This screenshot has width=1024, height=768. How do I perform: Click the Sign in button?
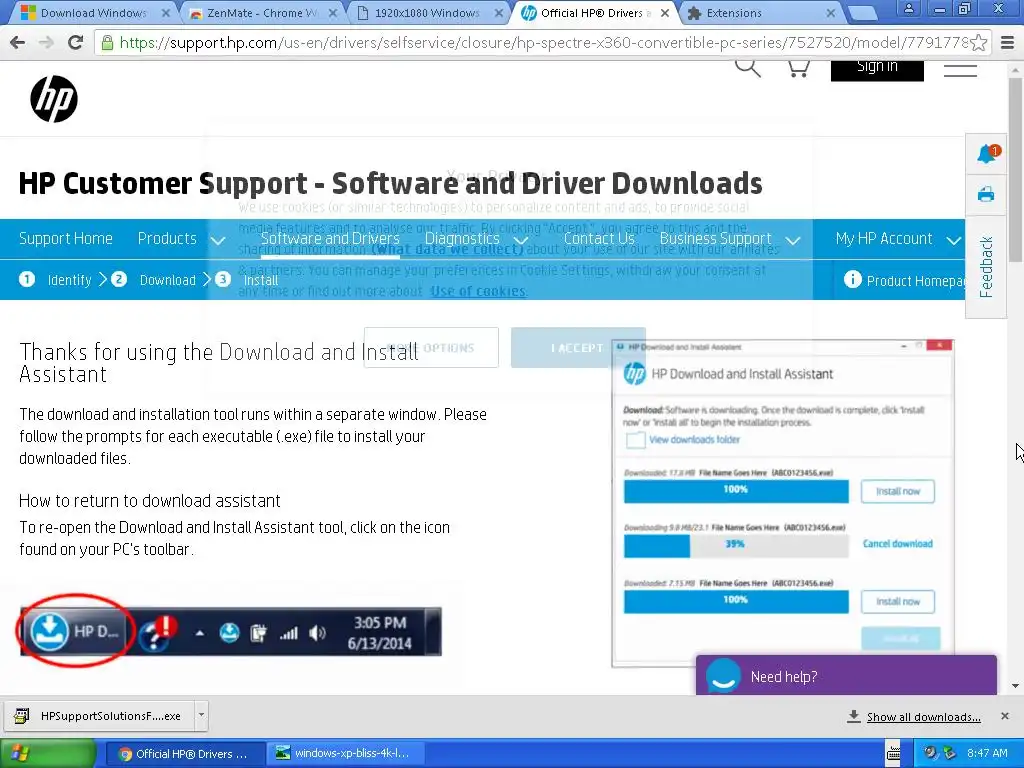click(877, 69)
